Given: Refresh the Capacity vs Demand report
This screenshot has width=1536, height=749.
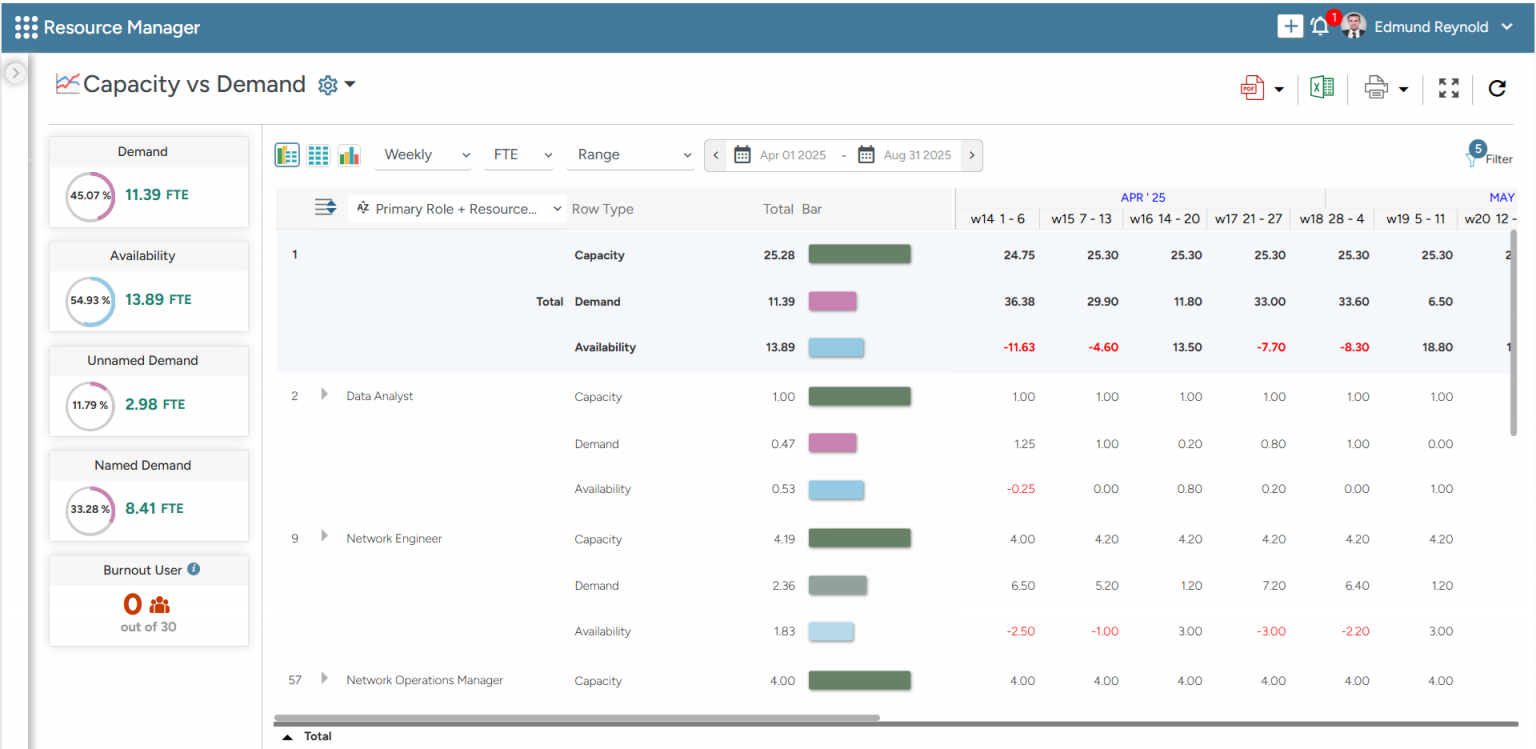Looking at the screenshot, I should (1497, 88).
